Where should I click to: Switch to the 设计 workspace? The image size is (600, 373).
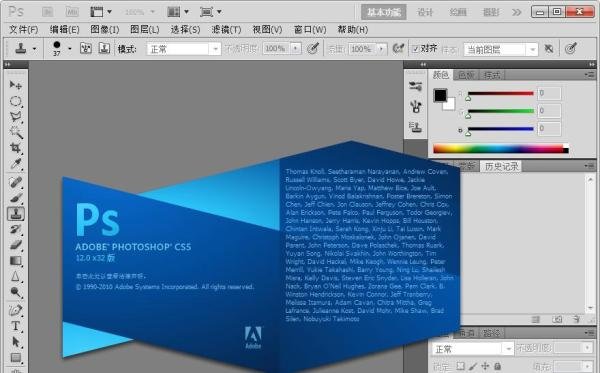click(425, 12)
